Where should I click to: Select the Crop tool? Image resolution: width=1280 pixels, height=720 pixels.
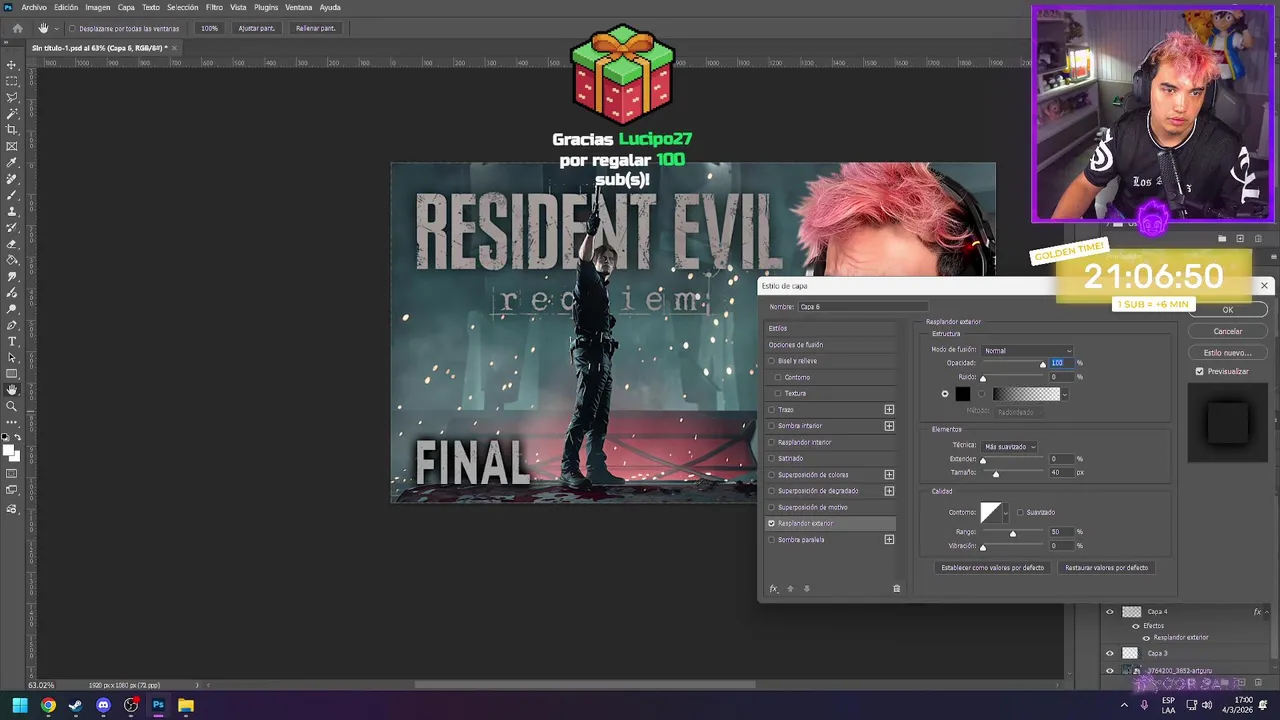pyautogui.click(x=12, y=130)
